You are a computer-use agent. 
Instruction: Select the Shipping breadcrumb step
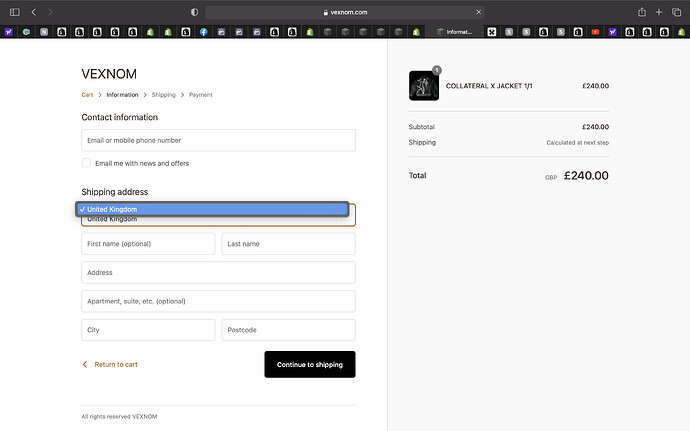164,95
